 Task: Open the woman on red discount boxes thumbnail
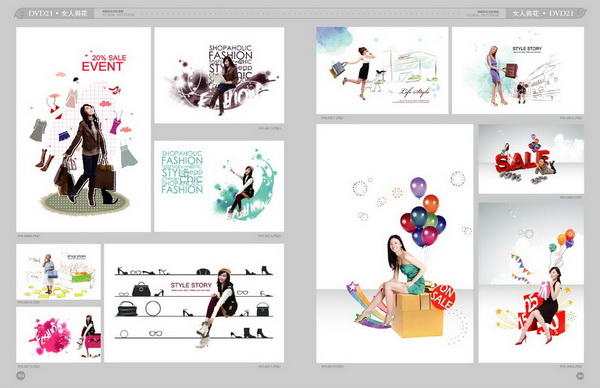click(x=531, y=283)
